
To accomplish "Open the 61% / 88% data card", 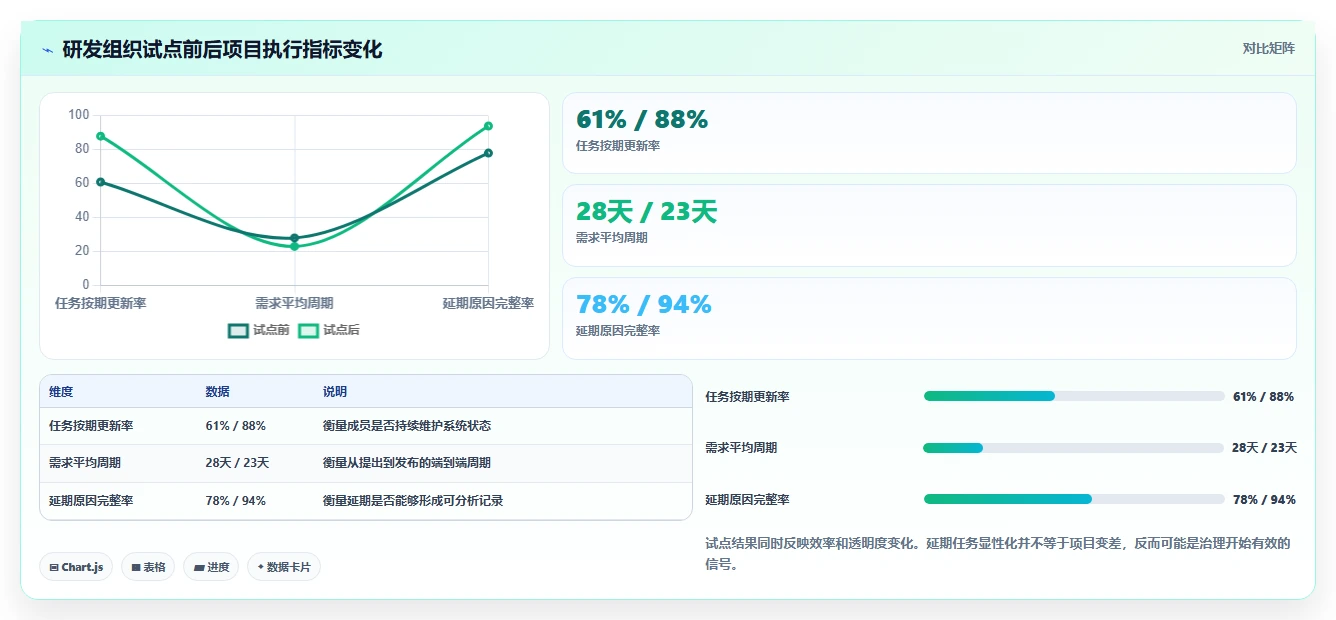I will [x=929, y=133].
